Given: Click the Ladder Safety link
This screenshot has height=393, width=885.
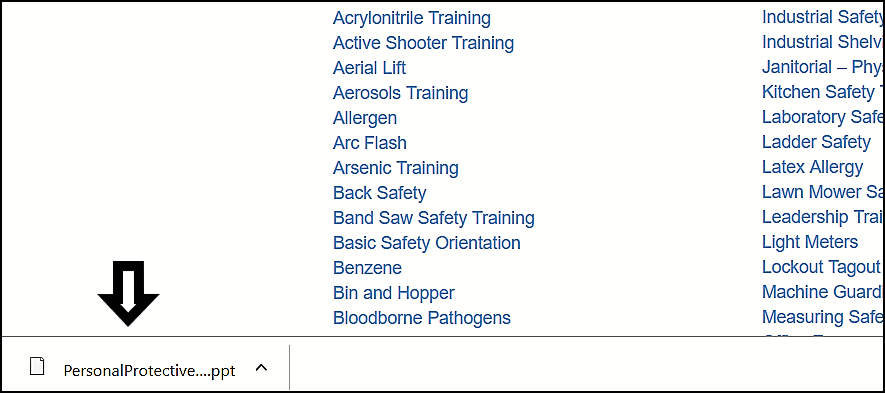Looking at the screenshot, I should tap(816, 142).
